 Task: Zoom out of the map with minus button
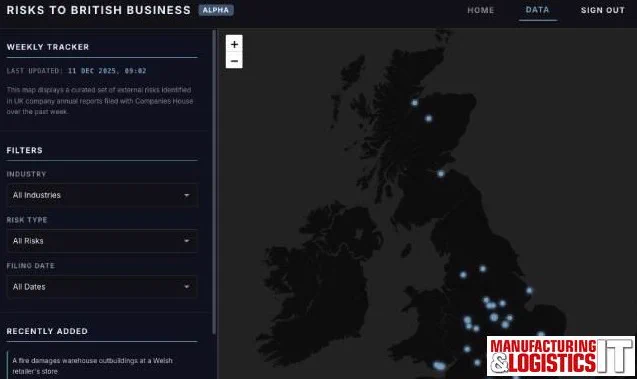point(234,61)
